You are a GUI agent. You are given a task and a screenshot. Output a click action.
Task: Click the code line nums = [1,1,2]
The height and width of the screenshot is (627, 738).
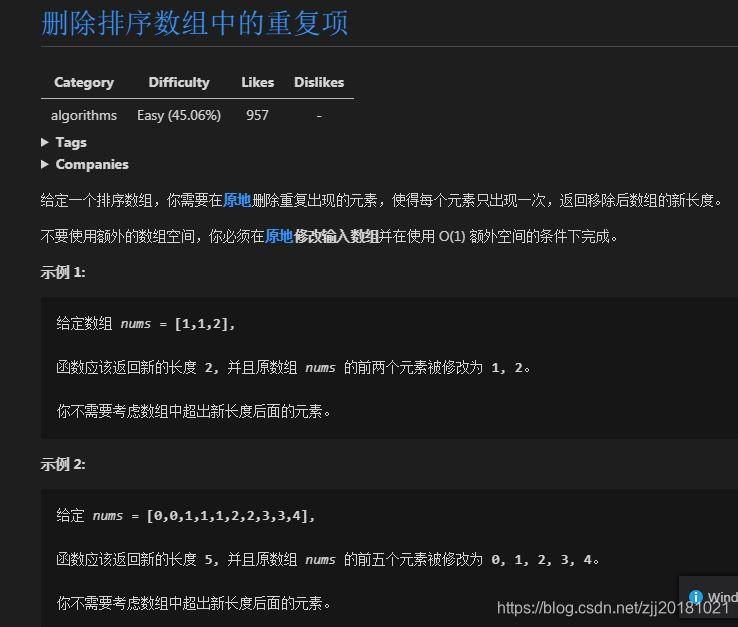point(145,324)
